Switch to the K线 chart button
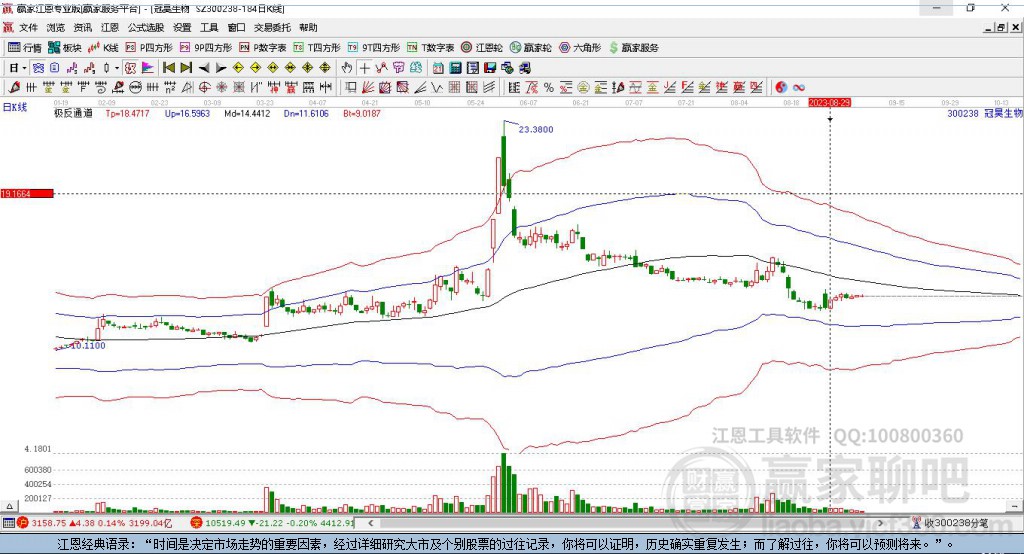1024x554 pixels. coord(103,48)
